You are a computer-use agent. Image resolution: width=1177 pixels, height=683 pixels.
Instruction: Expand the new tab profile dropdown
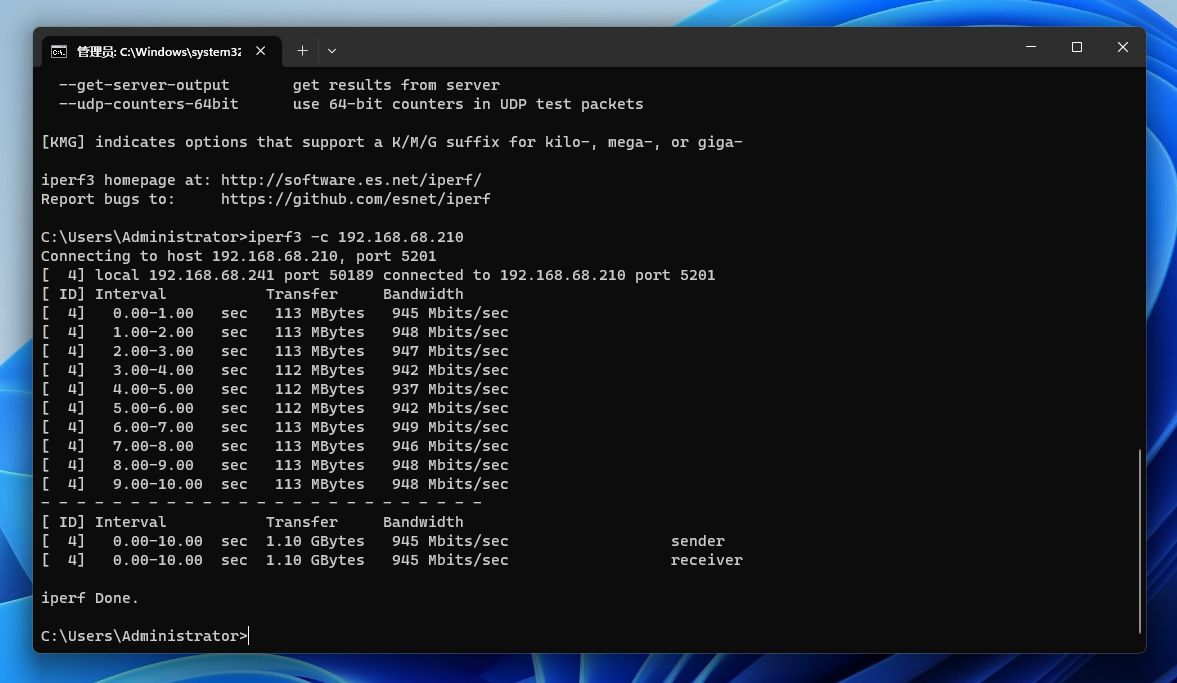coord(332,51)
